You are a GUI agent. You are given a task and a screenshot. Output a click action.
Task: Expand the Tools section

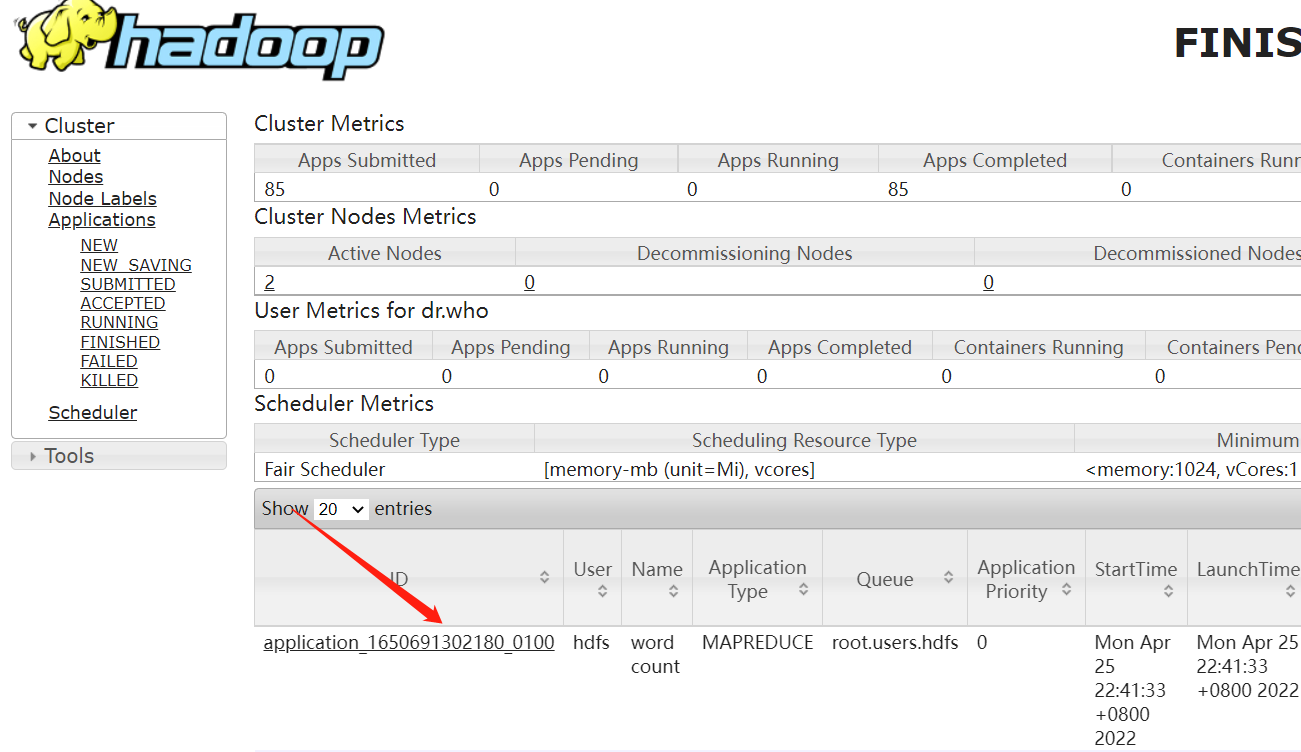[119, 456]
